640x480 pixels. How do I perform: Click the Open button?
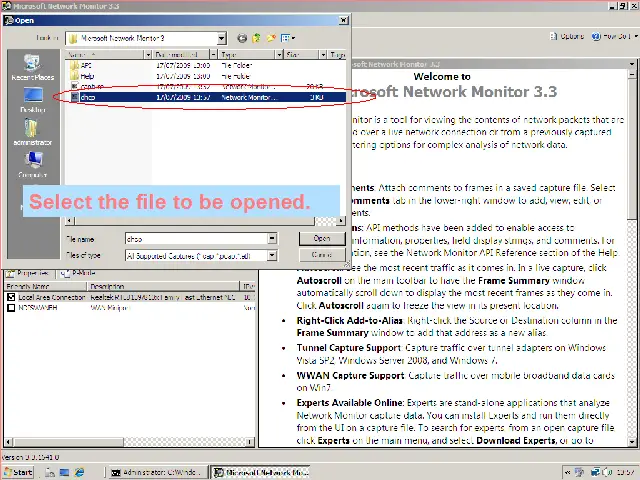[322, 238]
